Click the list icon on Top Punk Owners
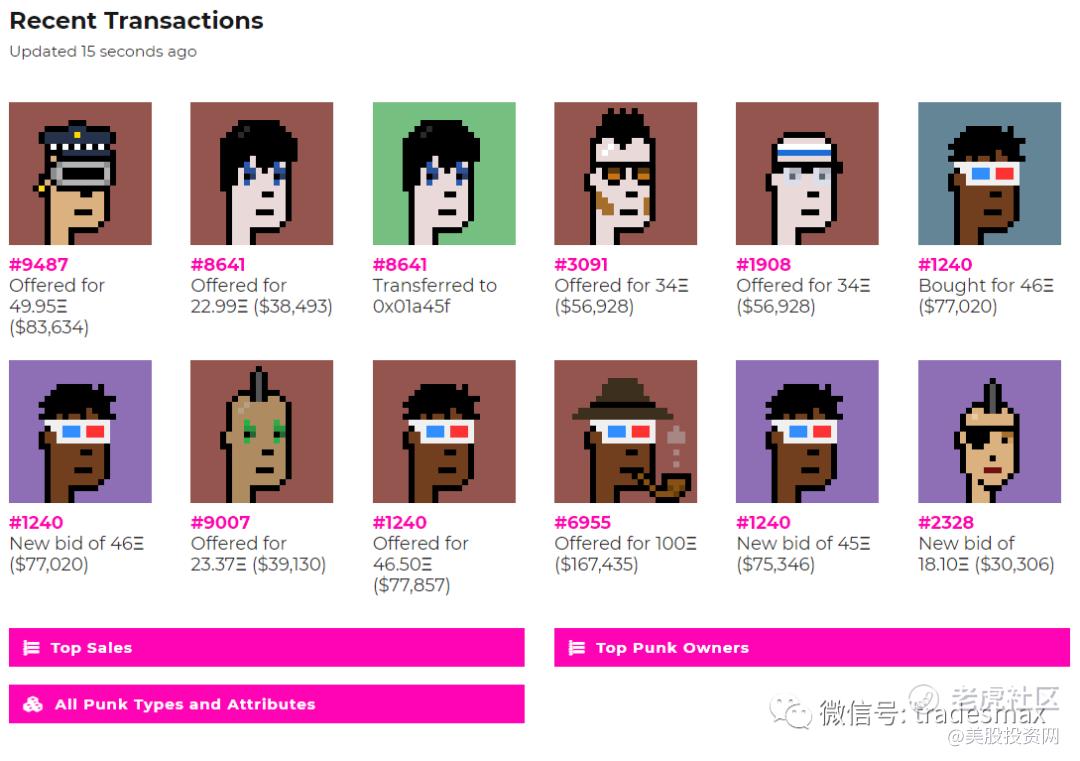 click(577, 647)
